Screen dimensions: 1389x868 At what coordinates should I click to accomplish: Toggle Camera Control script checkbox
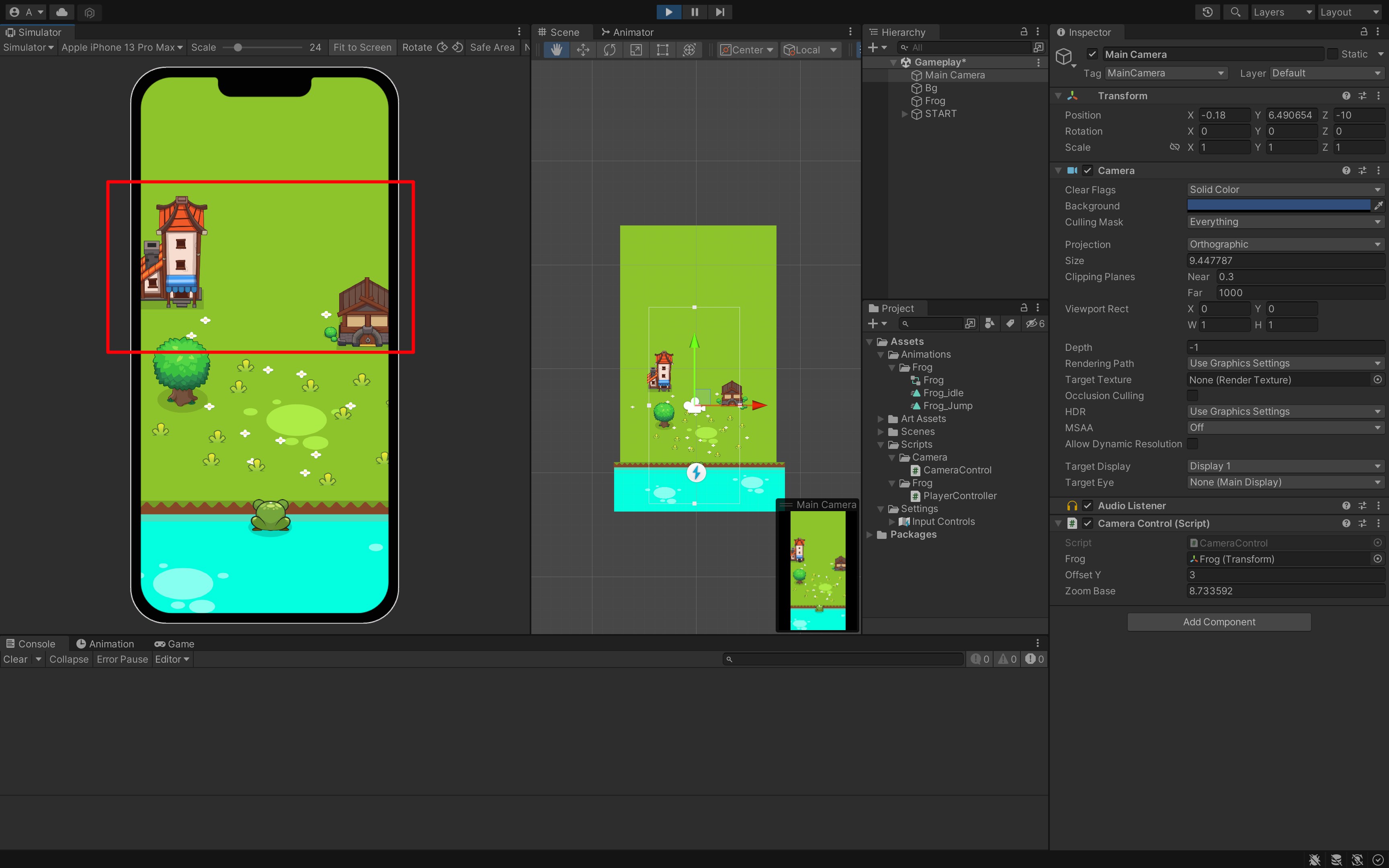(1088, 524)
